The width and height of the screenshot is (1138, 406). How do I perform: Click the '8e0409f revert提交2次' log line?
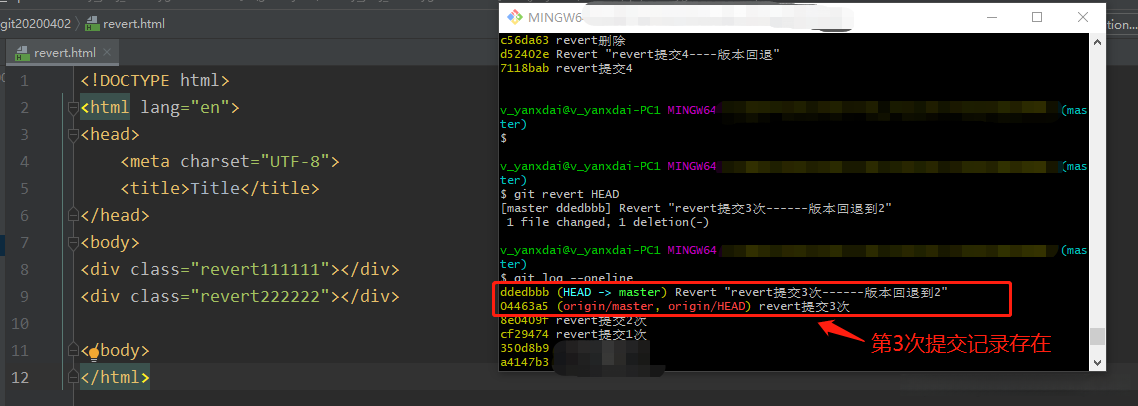(x=573, y=320)
